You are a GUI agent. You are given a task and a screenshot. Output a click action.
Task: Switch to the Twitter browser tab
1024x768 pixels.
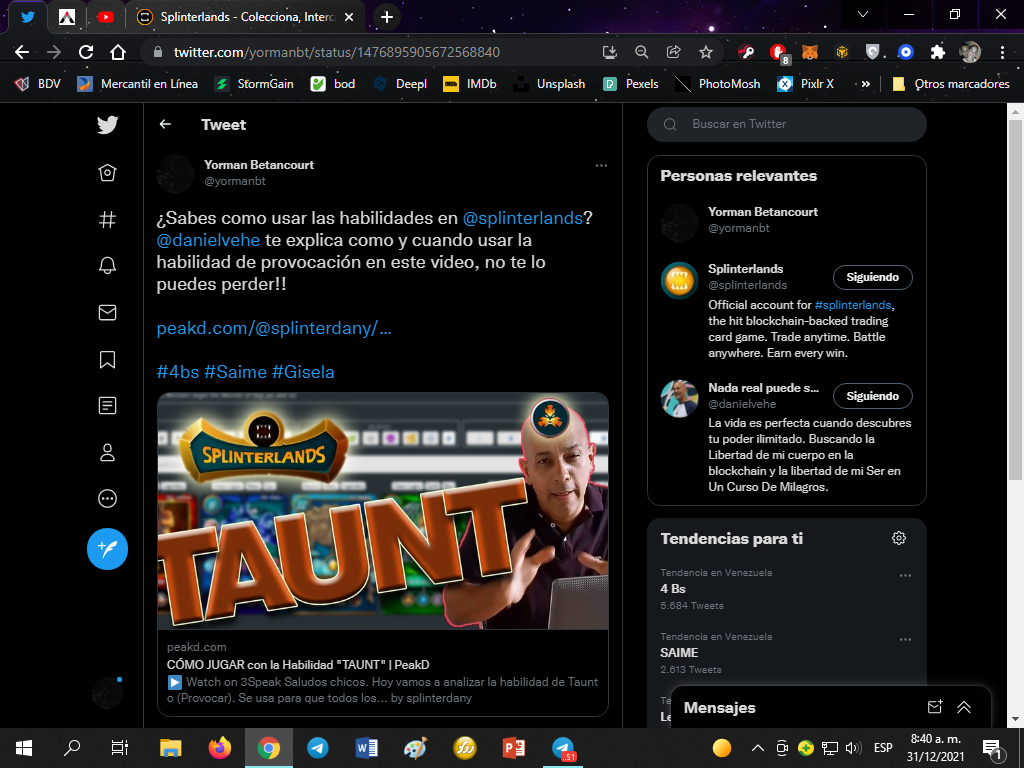point(27,17)
